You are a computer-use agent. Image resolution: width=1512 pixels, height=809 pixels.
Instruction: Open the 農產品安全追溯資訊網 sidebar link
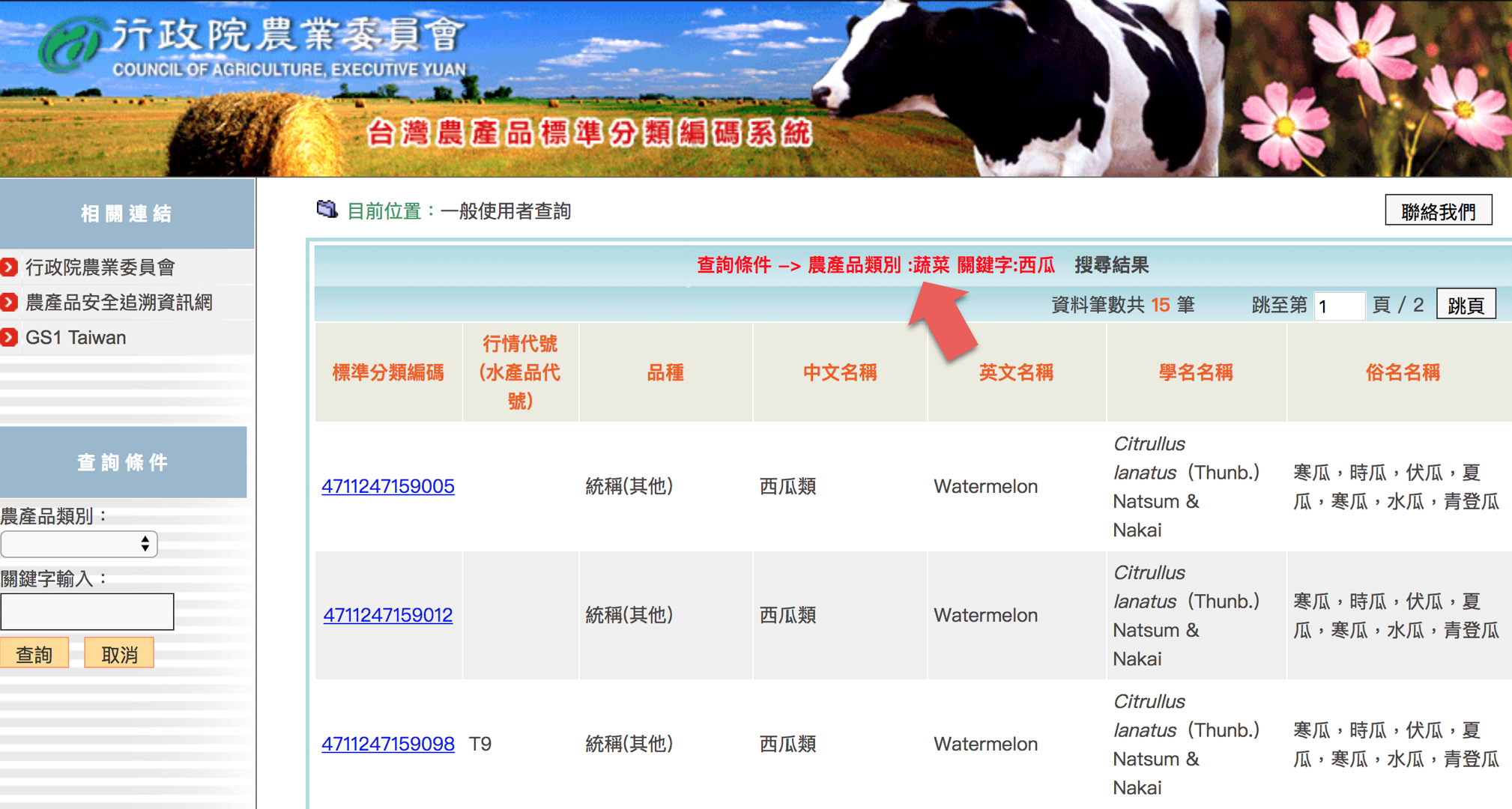click(119, 303)
